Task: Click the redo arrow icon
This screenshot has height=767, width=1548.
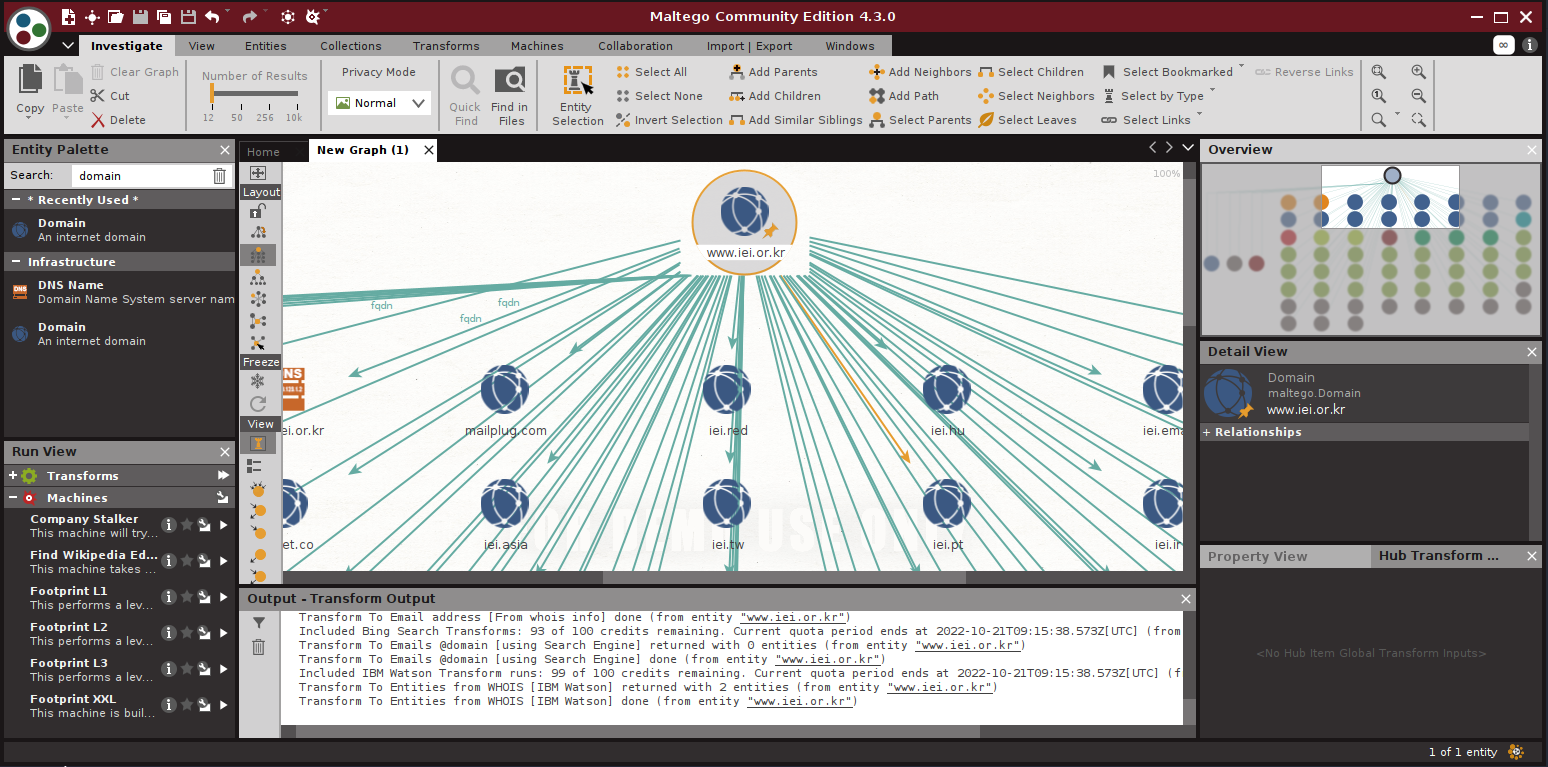Action: [249, 17]
